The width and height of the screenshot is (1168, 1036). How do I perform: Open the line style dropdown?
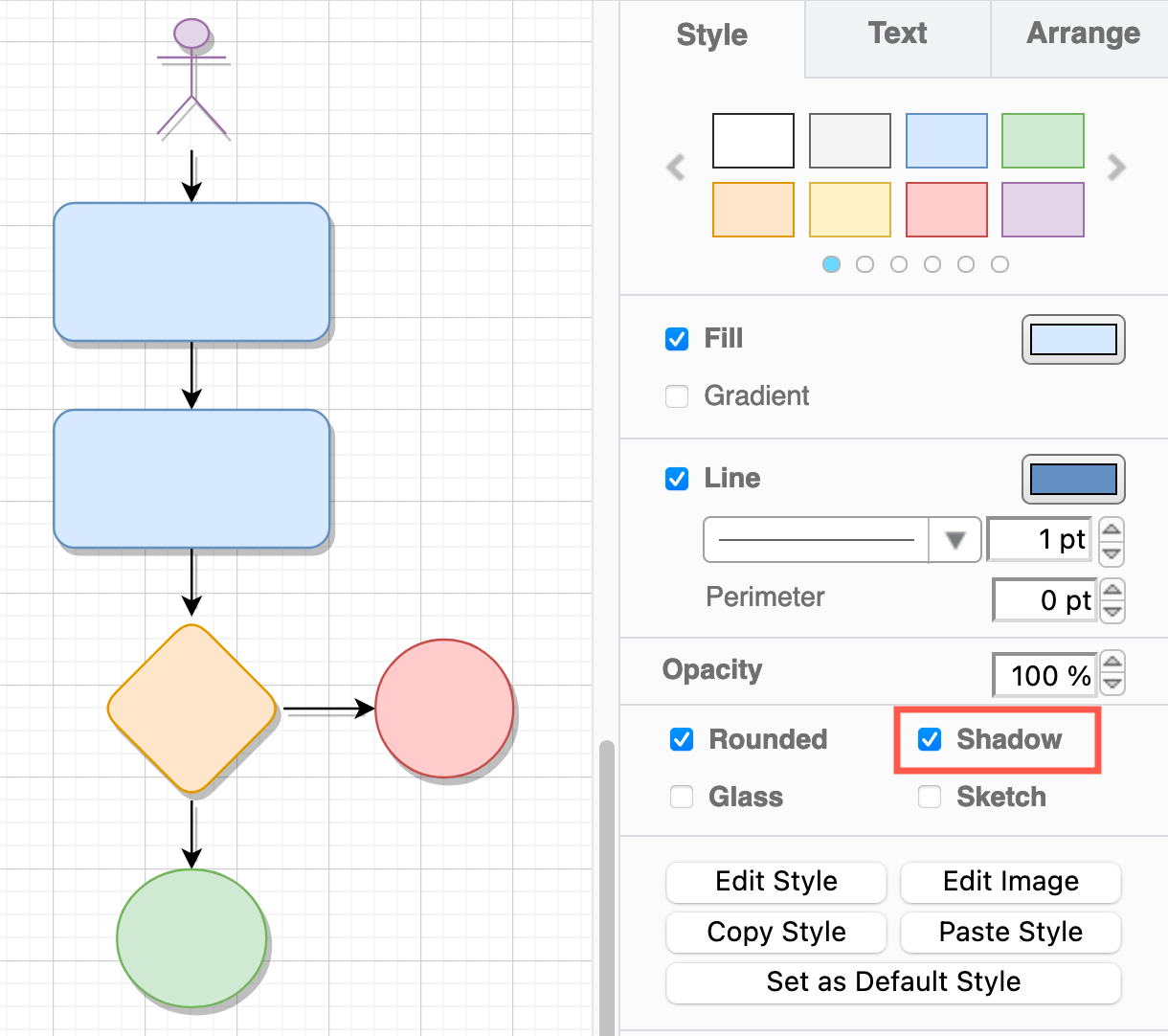955,539
